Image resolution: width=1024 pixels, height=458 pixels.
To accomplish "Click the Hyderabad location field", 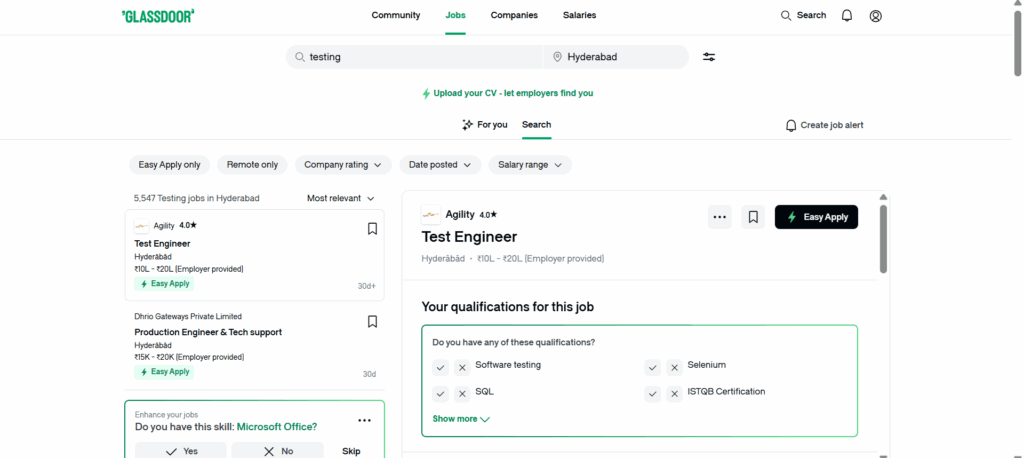I will [616, 57].
